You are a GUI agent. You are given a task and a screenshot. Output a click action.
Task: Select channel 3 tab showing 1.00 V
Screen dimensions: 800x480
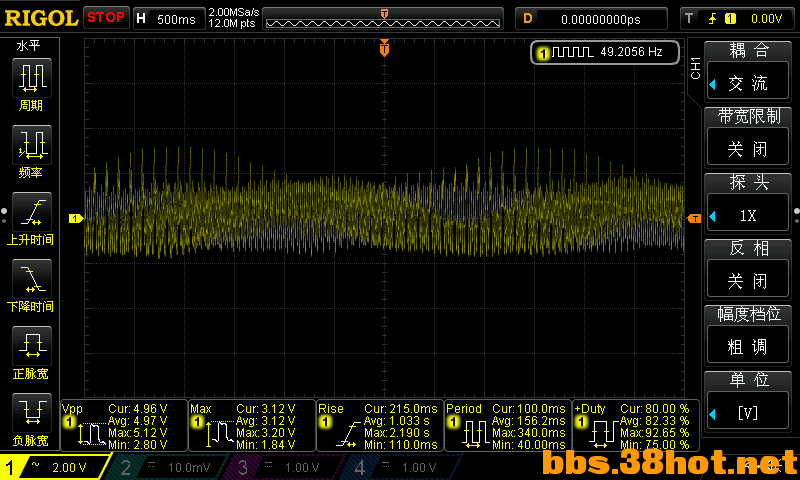click(x=286, y=467)
